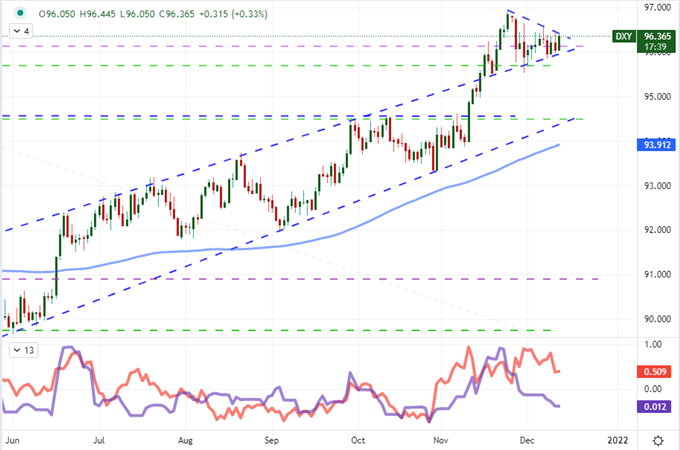Click the 95.000 price scale label
This screenshot has height=450, width=680.
click(657, 97)
